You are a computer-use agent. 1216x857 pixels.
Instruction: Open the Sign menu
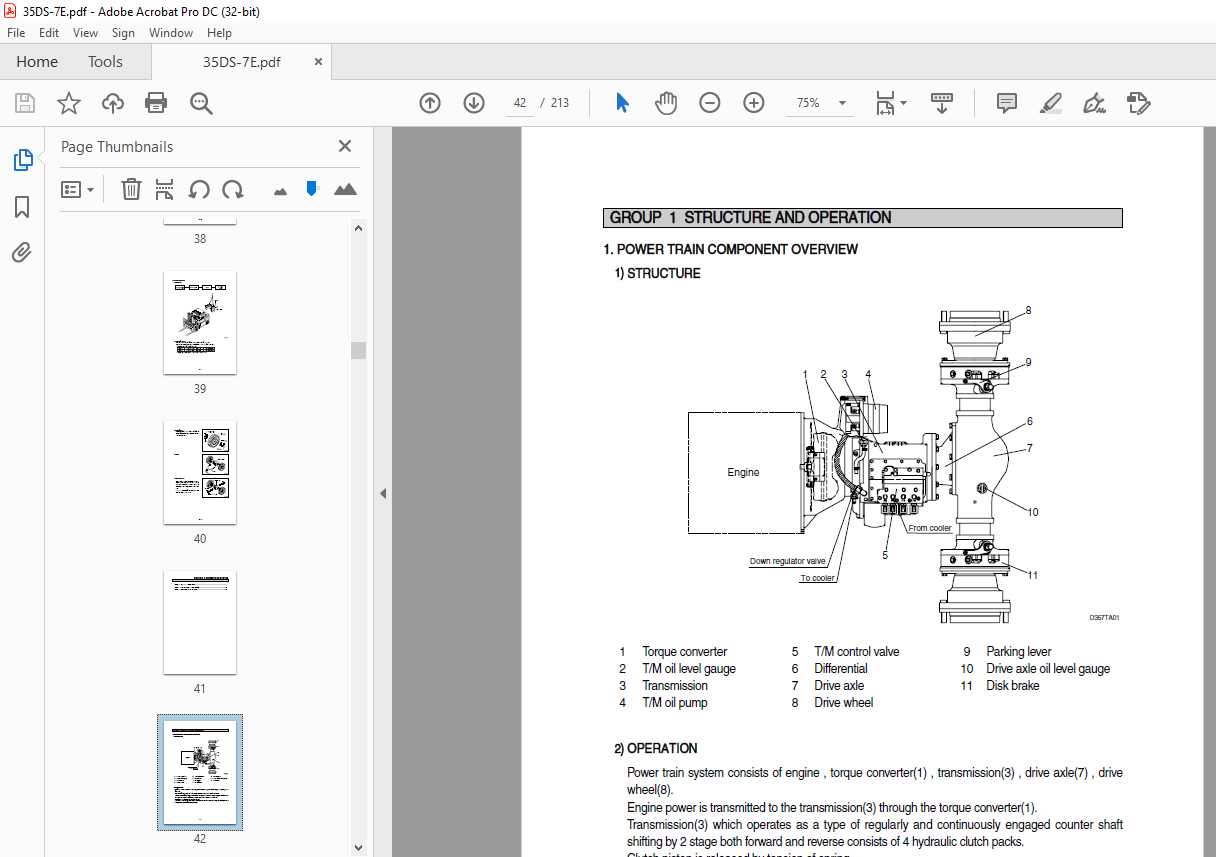click(123, 33)
